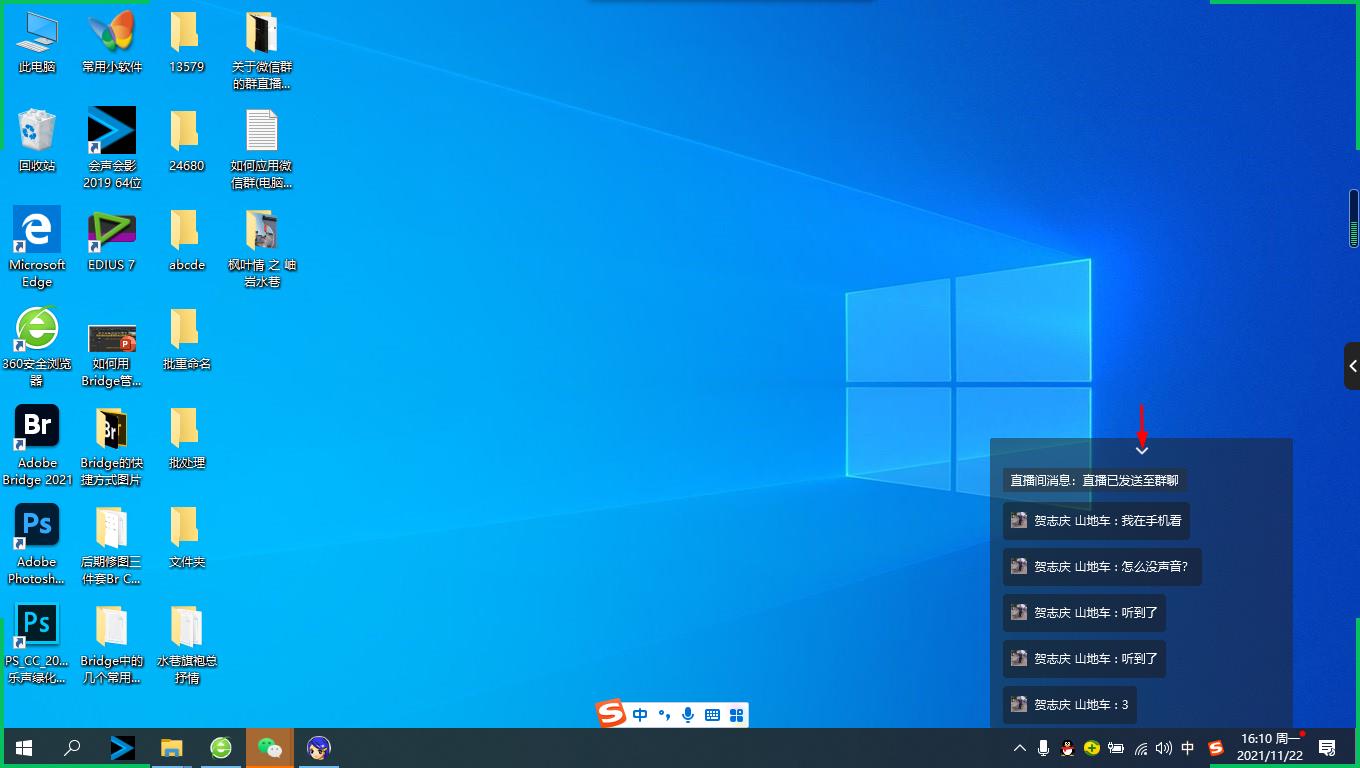
Task: Open the Sogou toolbox grid icon
Action: pyautogui.click(x=737, y=715)
